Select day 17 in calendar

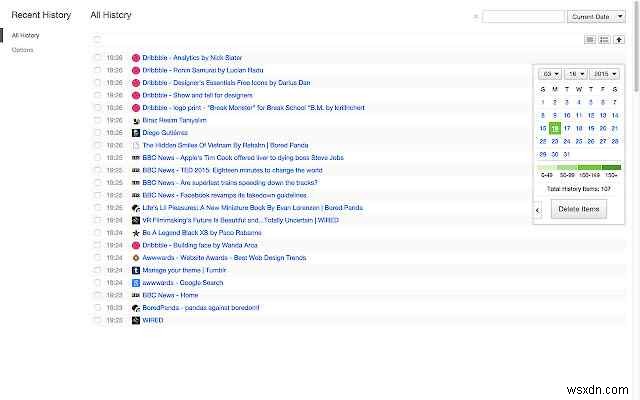click(567, 129)
